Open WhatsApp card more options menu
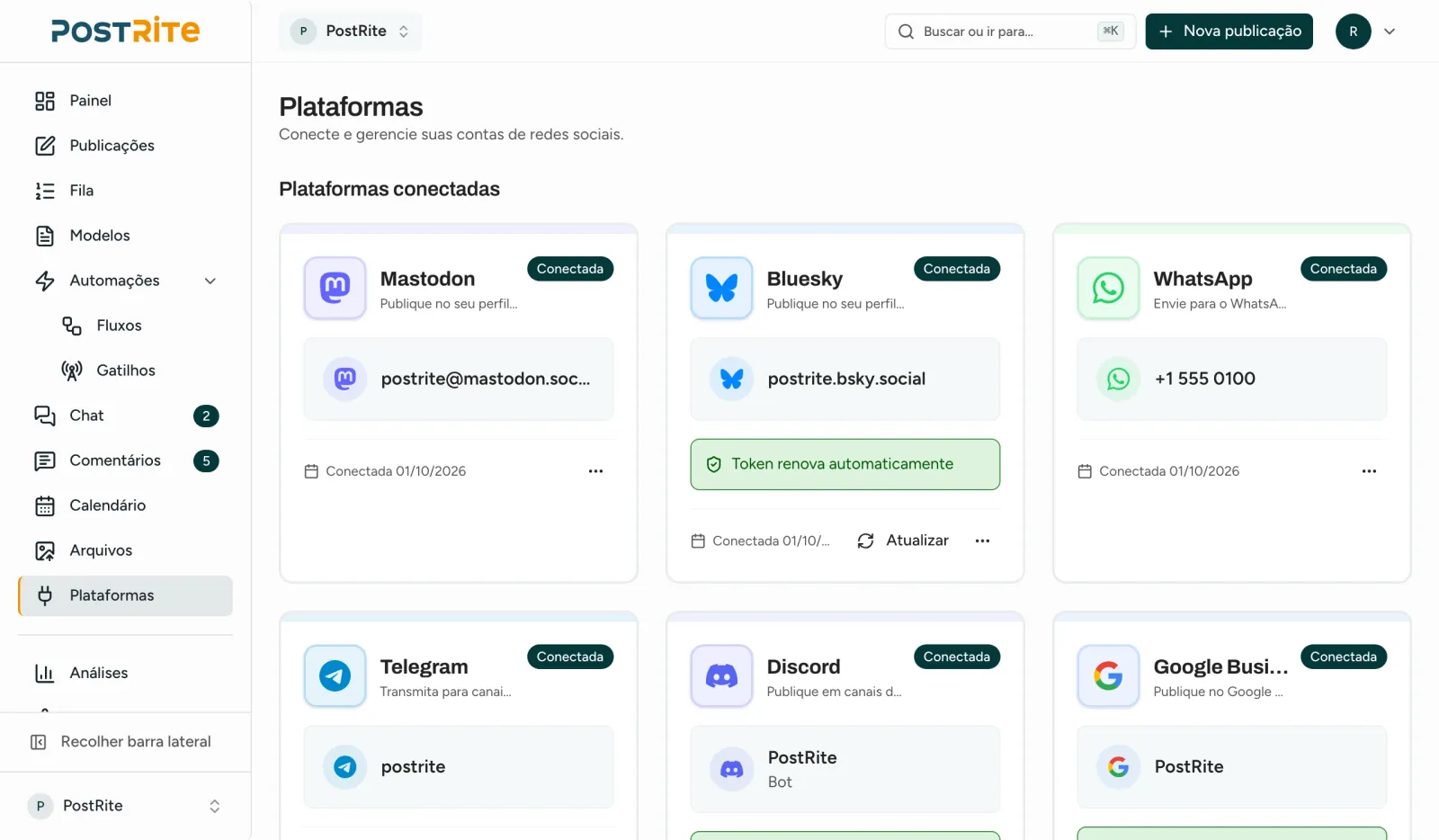Screen dimensions: 1439x840 tap(1369, 471)
